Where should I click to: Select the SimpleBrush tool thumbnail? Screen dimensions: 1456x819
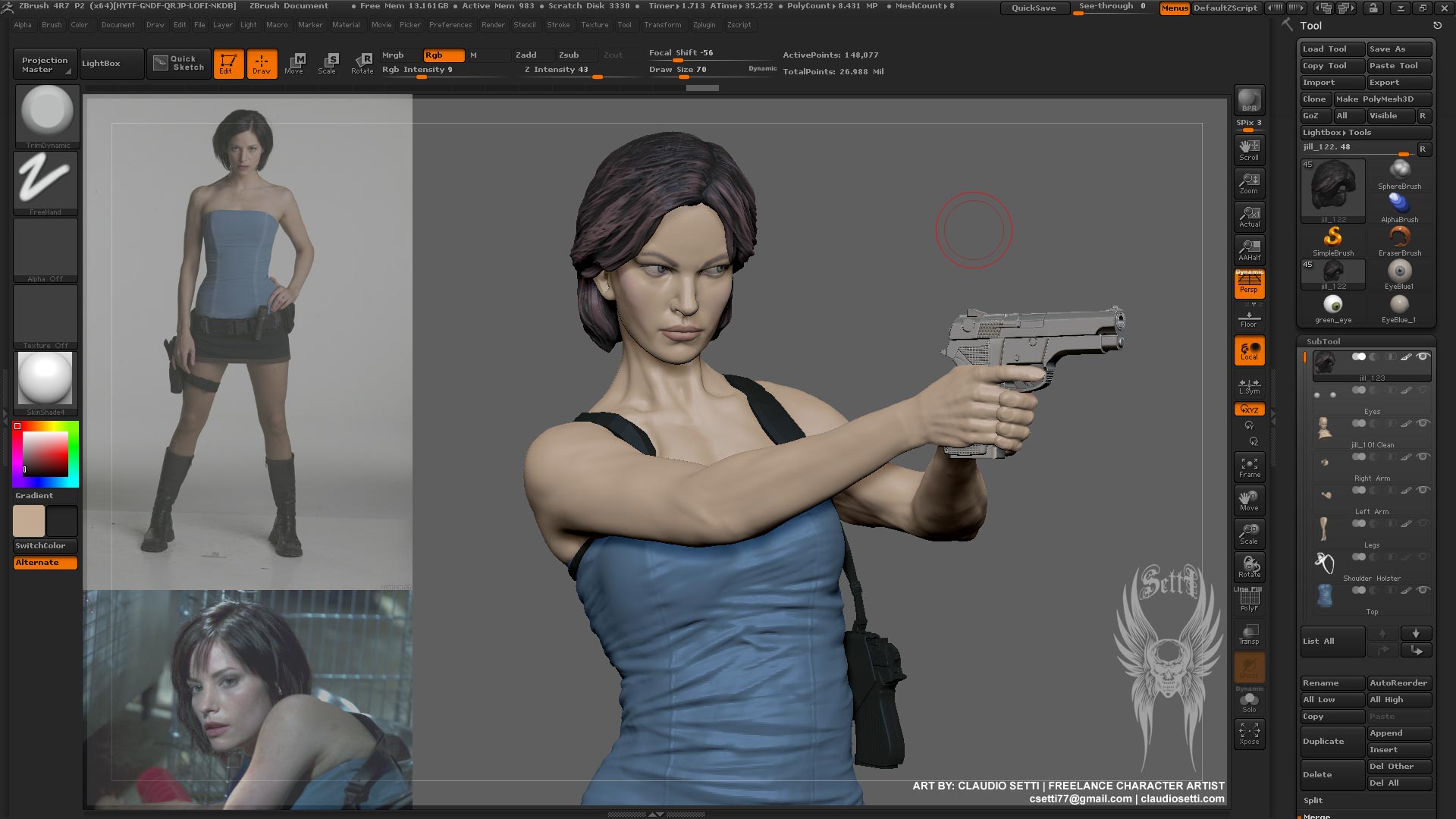tap(1332, 241)
